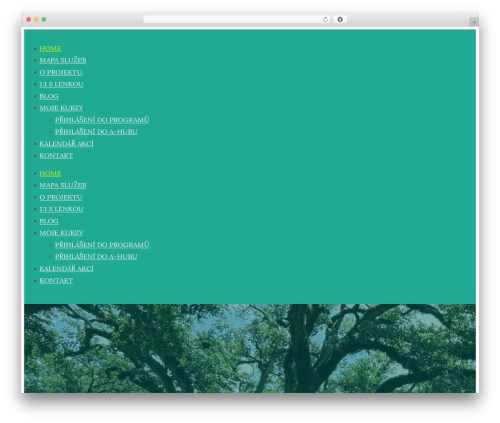Open BLOG link in first menu
The image size is (500, 423).
click(49, 96)
